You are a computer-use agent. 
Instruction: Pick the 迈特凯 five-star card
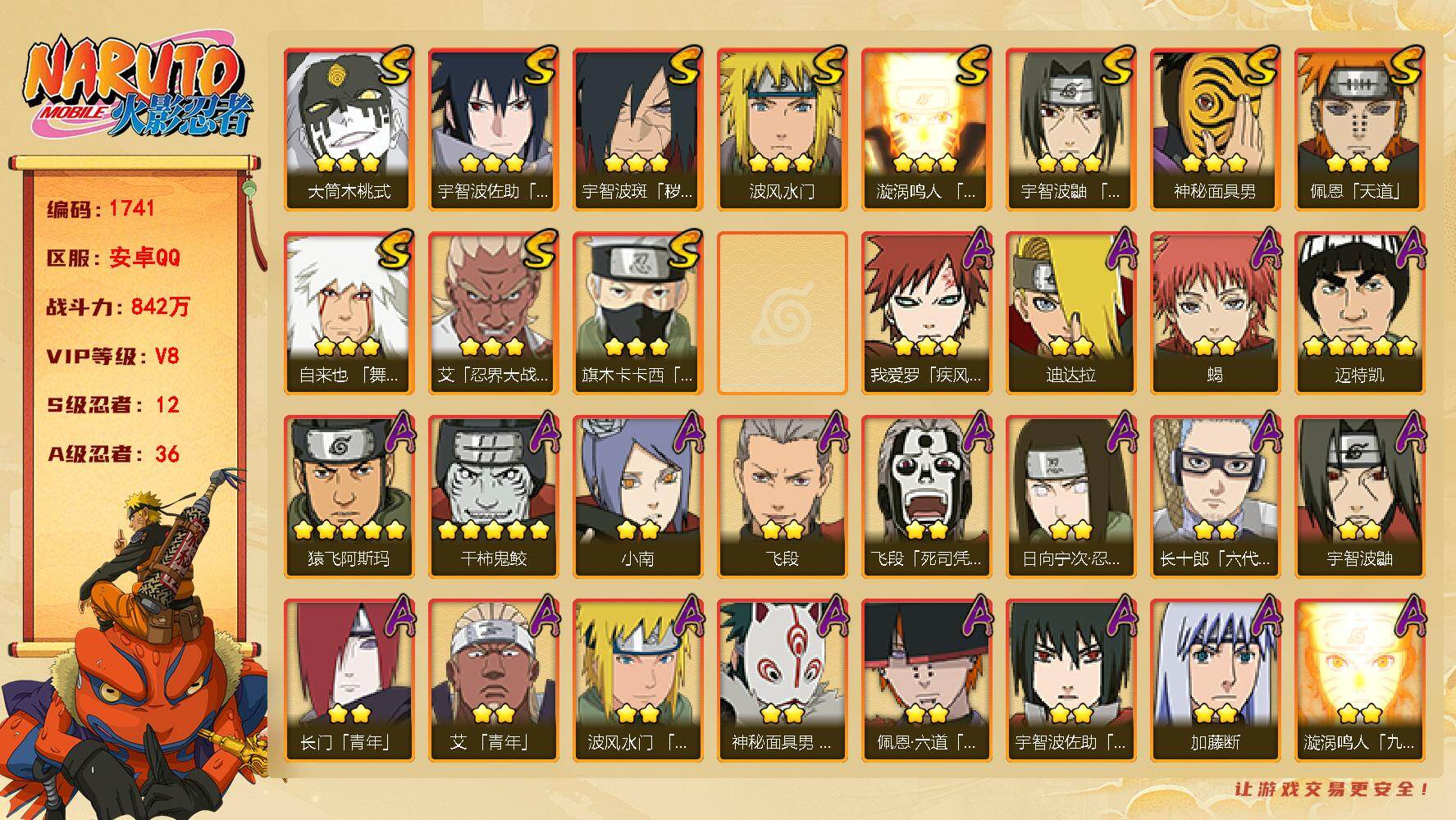coord(1360,313)
